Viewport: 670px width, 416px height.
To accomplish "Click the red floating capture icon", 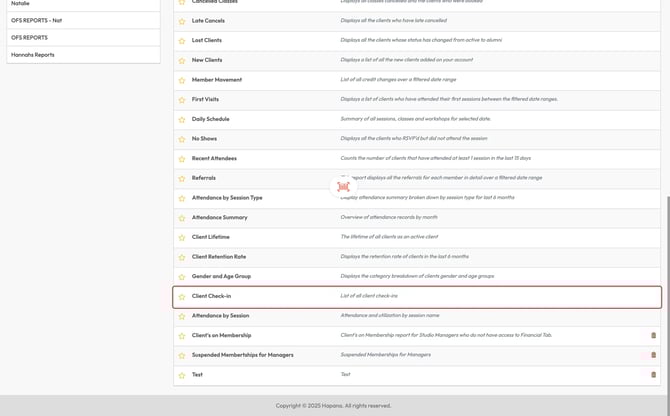I will coord(343,187).
